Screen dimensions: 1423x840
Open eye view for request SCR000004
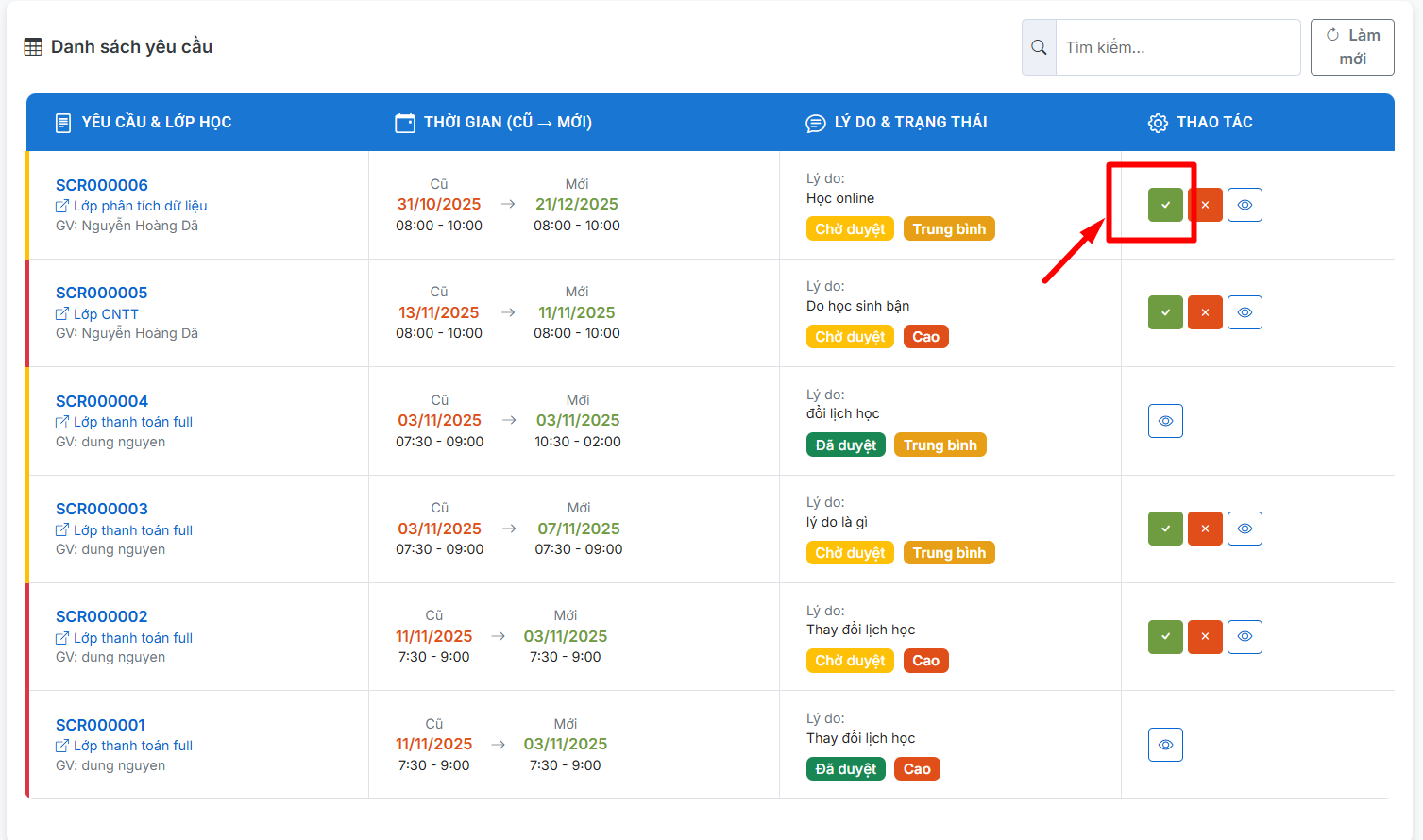(x=1165, y=421)
